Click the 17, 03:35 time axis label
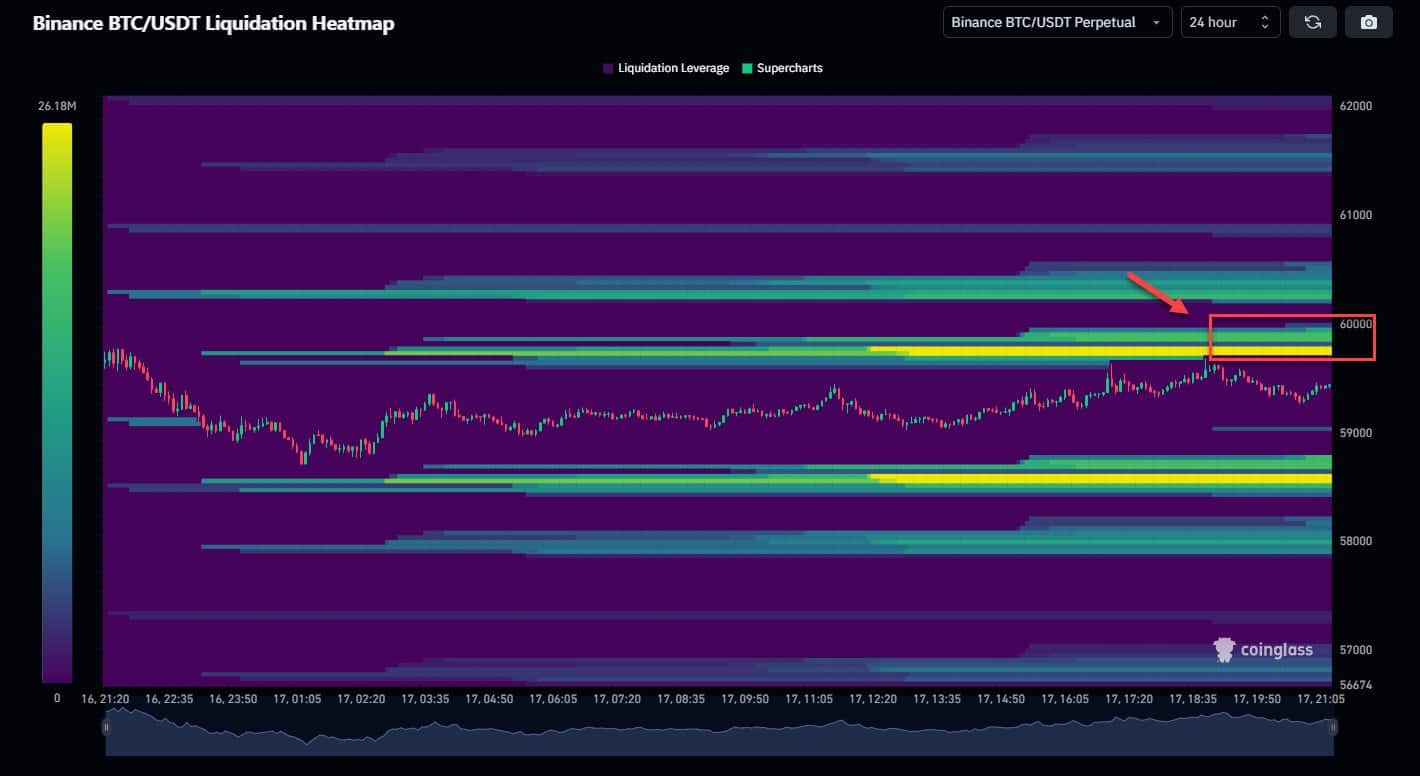 (x=426, y=699)
